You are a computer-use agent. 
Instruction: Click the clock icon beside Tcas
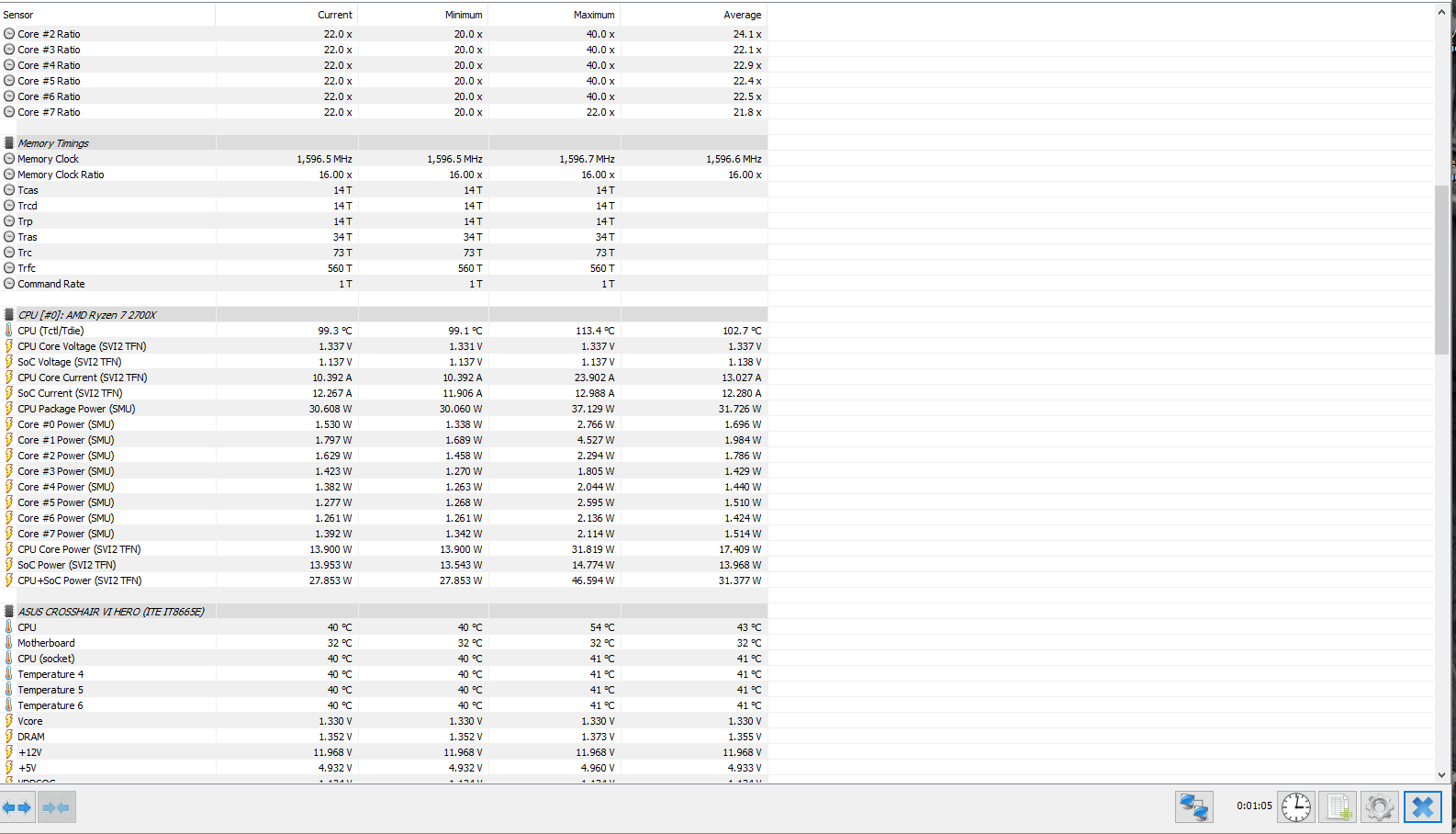click(9, 190)
